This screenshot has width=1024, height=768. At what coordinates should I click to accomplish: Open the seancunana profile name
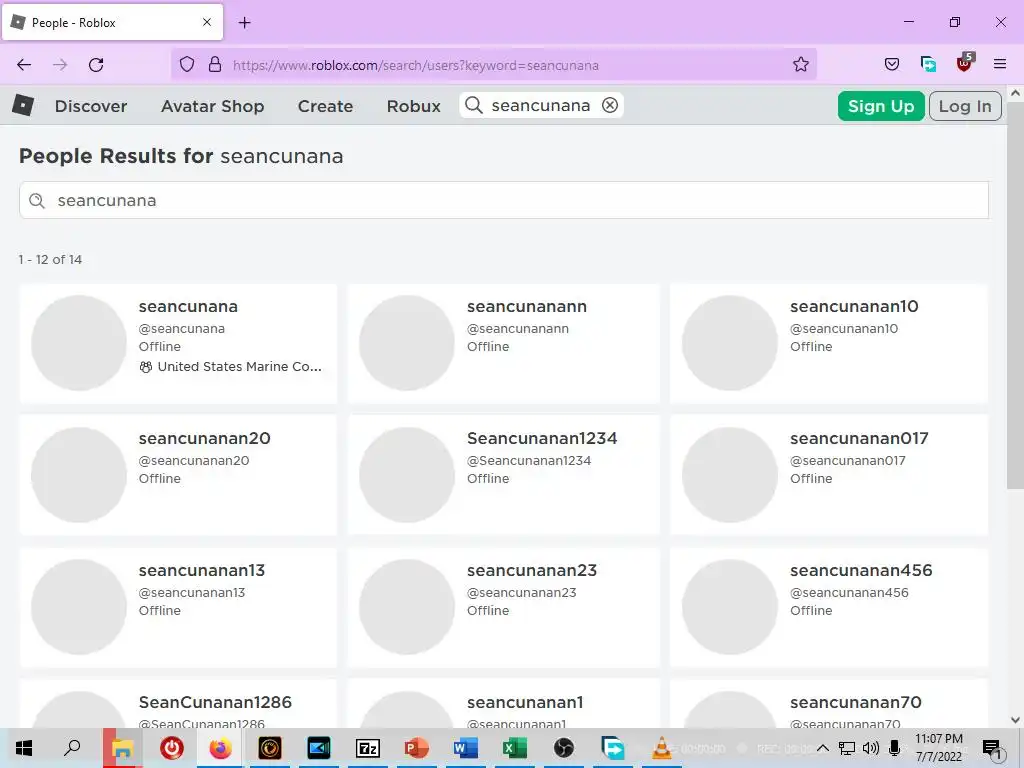pyautogui.click(x=188, y=306)
